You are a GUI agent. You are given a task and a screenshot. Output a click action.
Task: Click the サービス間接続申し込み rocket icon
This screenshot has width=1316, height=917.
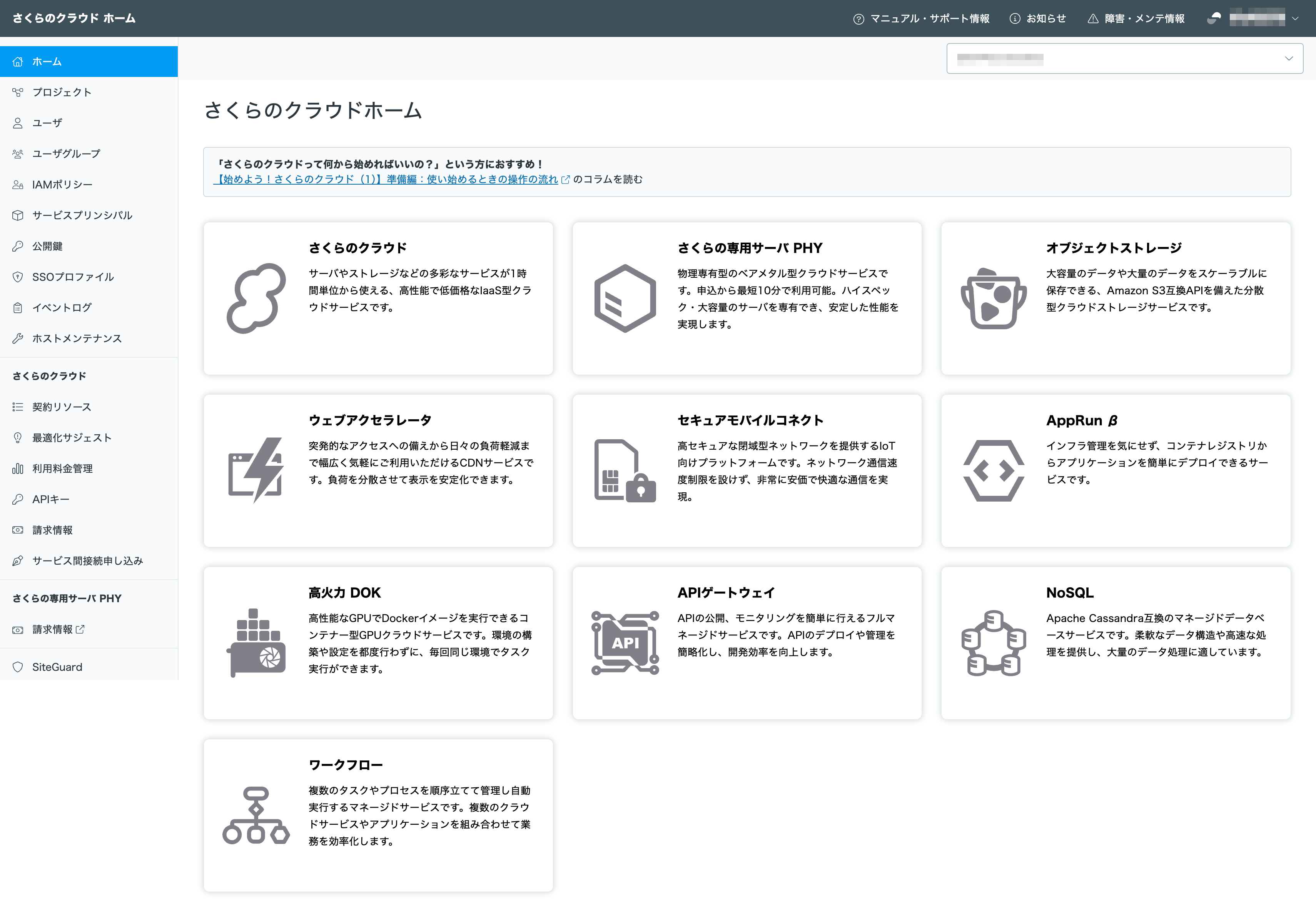coord(18,560)
